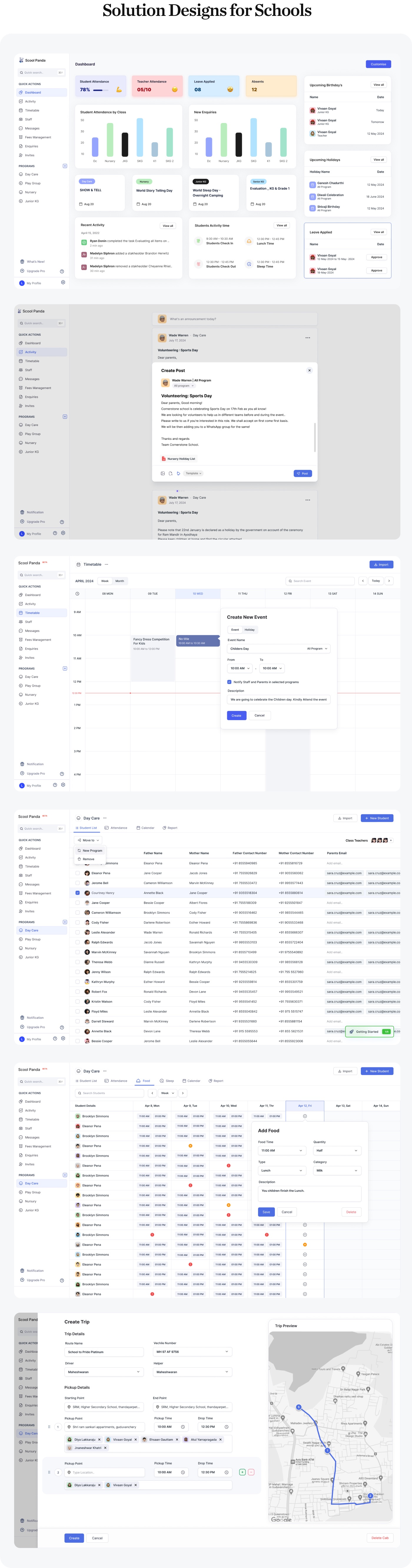Open Move to dropdown in Student List
This screenshot has width=412, height=1568.
[88, 840]
